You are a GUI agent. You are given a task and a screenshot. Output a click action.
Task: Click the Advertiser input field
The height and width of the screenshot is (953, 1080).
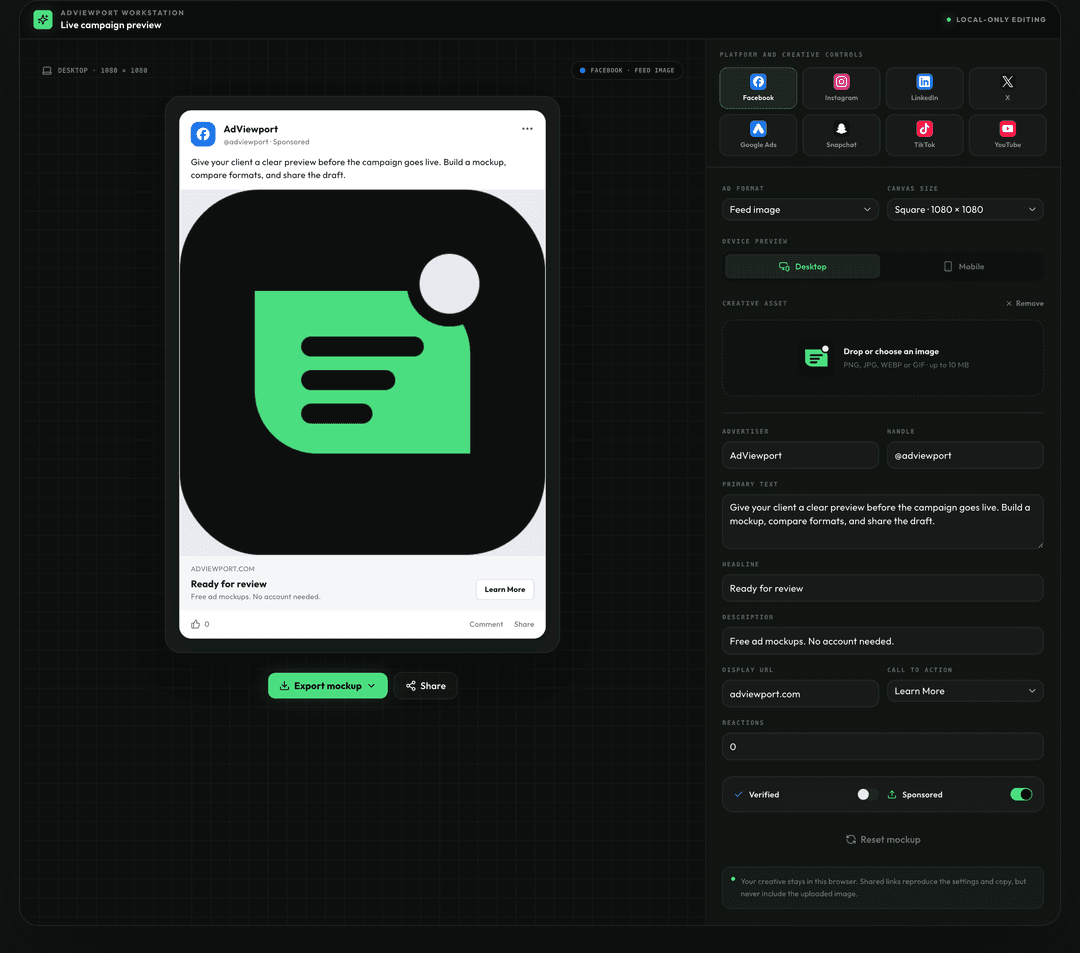pyautogui.click(x=800, y=455)
